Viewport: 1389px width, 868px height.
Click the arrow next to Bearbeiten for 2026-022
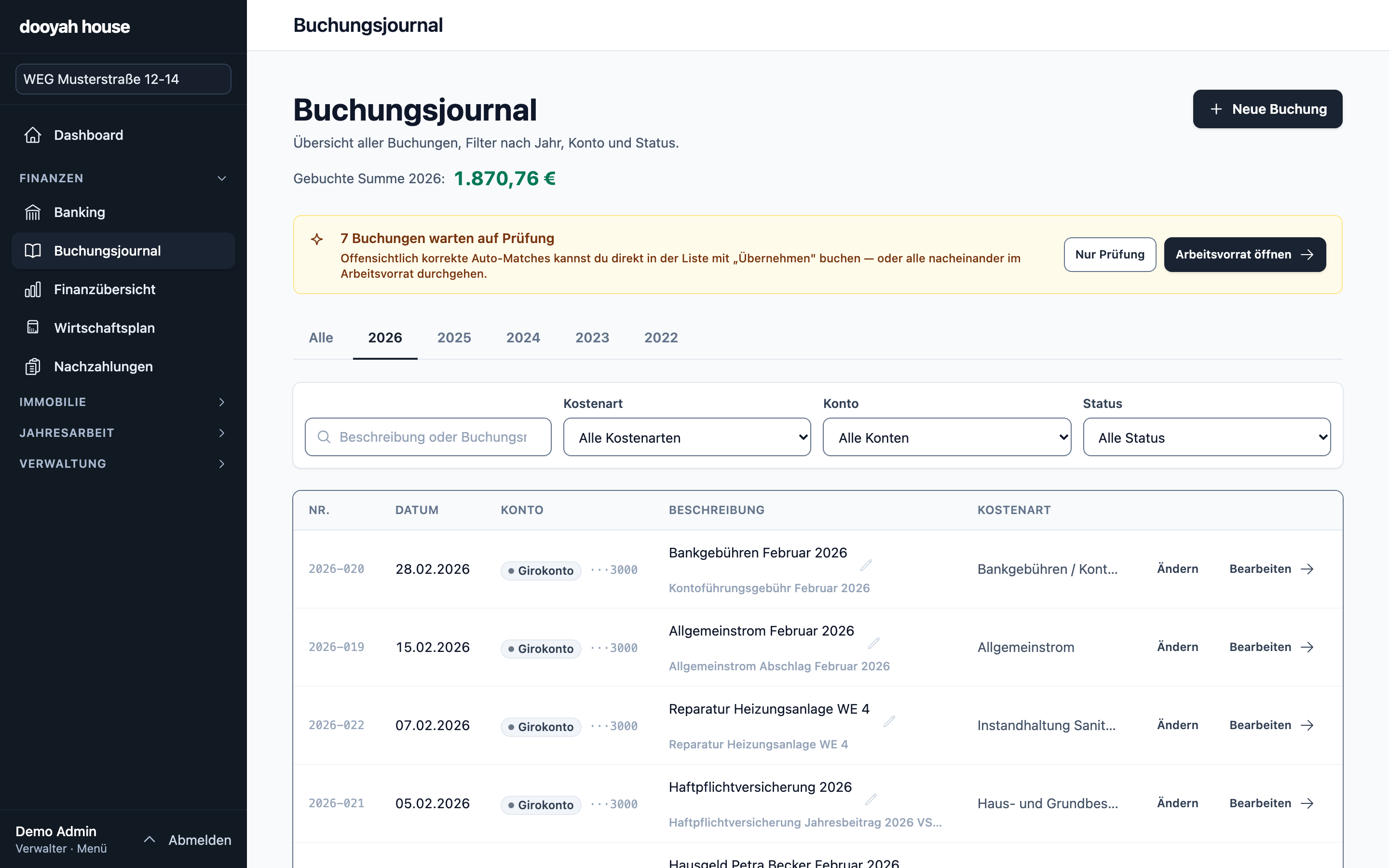pos(1307,725)
